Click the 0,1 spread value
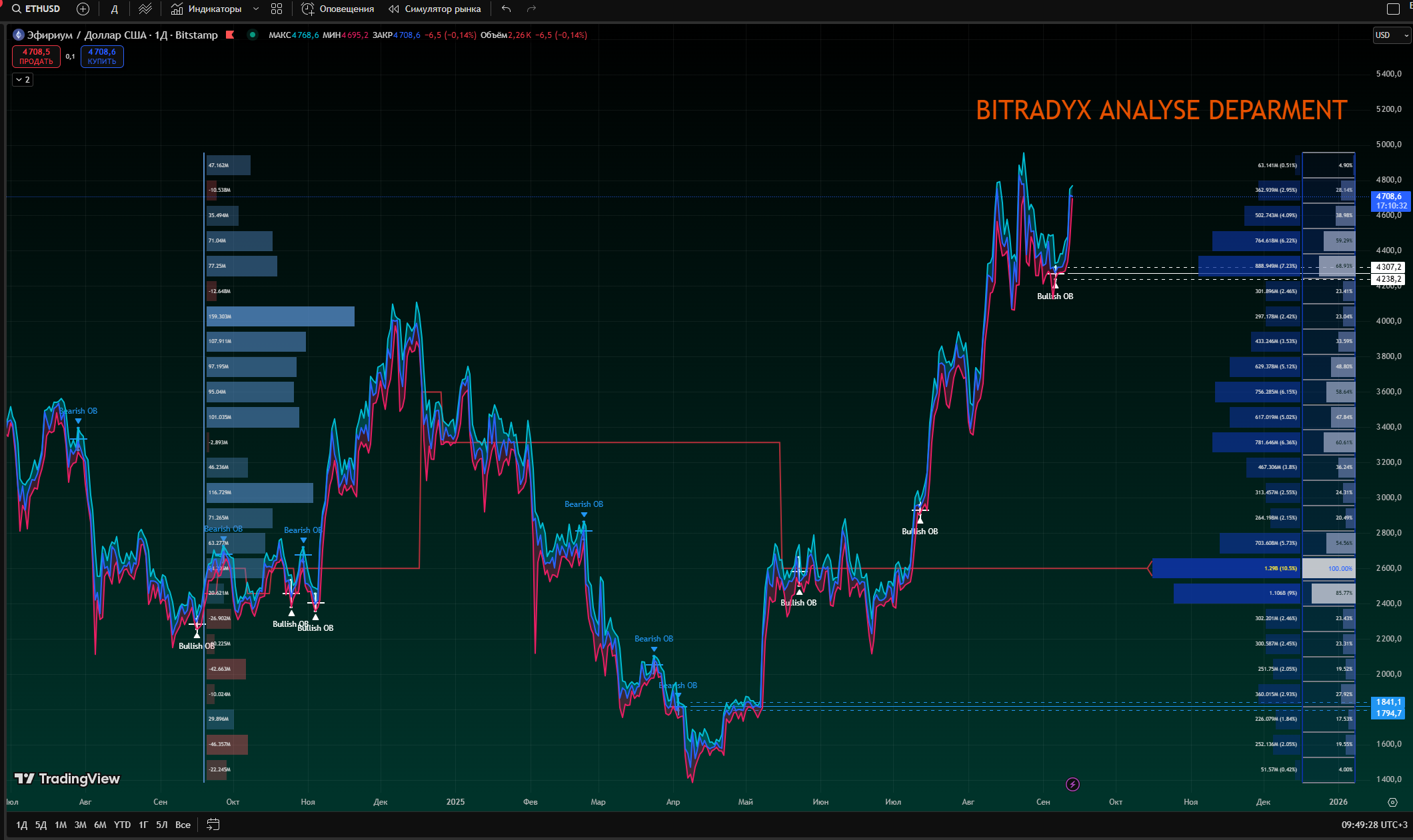This screenshot has height=840, width=1413. [x=70, y=57]
